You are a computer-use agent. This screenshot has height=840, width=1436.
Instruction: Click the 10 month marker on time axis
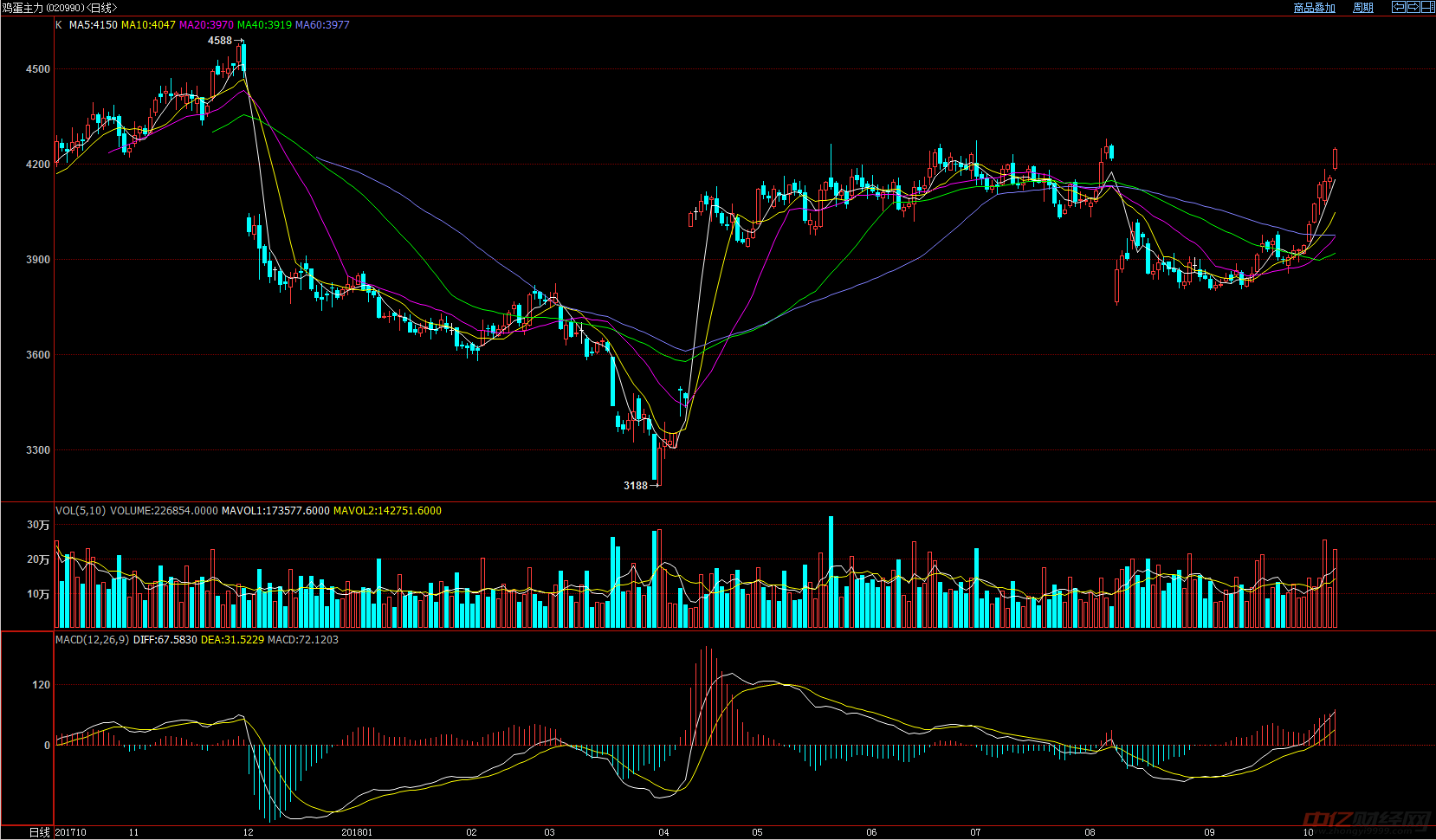click(x=1308, y=832)
